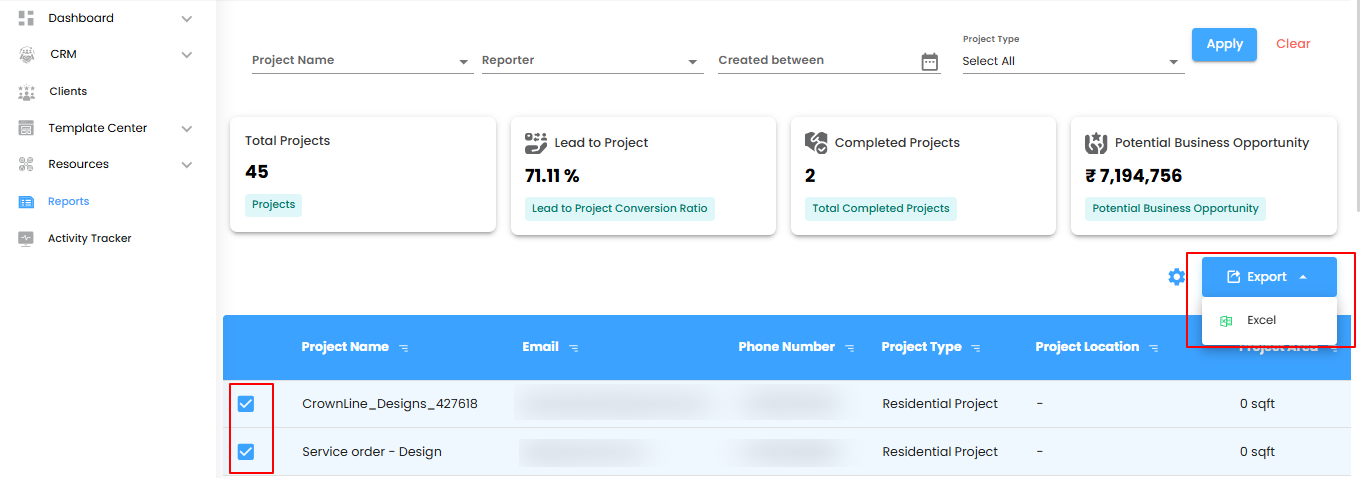Expand the CRM menu chevron
Screen dimensions: 1365x478
point(187,55)
